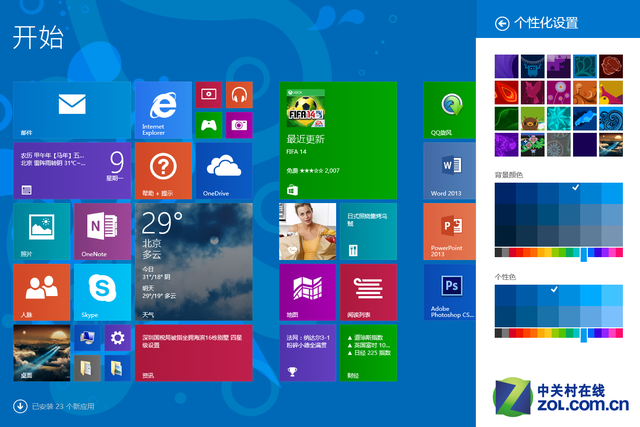The width and height of the screenshot is (640, 427).
Task: Open the Xbox Games controller tile
Action: [209, 125]
